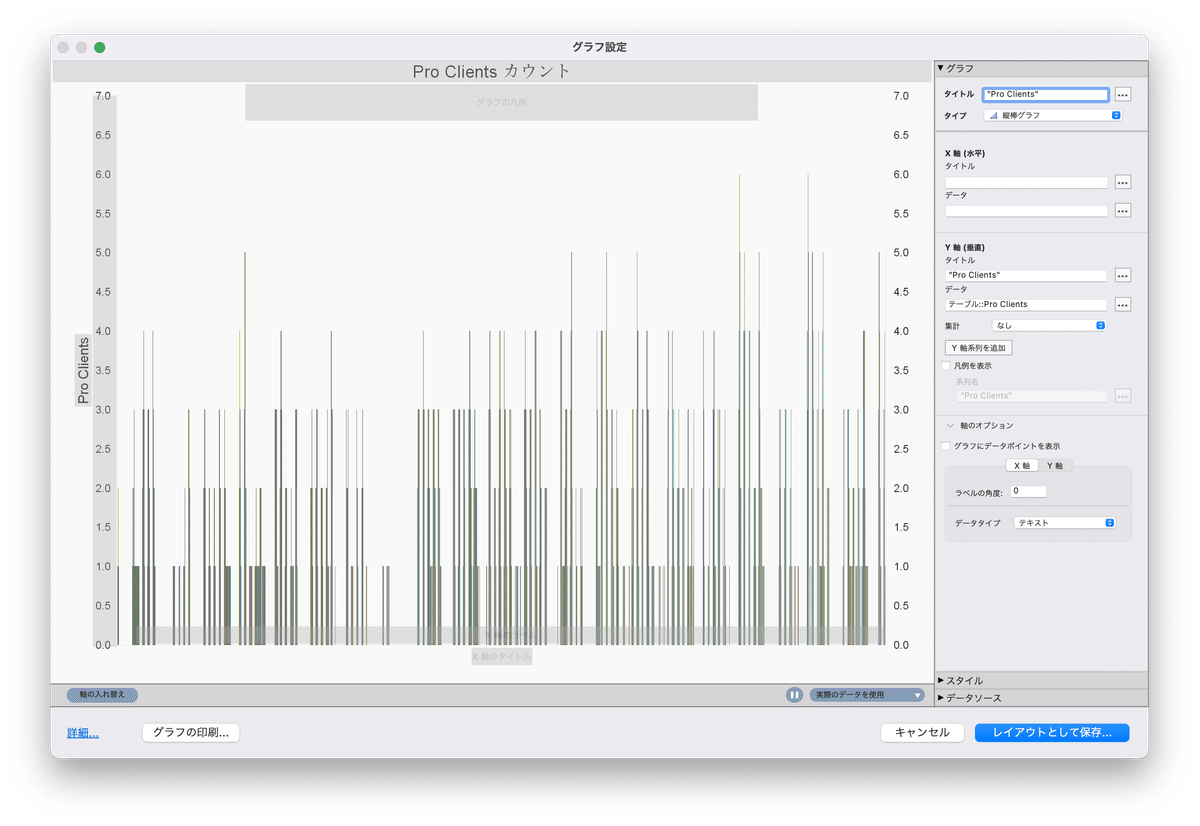The width and height of the screenshot is (1200, 826).
Task: Select the X 軸 tab
Action: 1022,465
